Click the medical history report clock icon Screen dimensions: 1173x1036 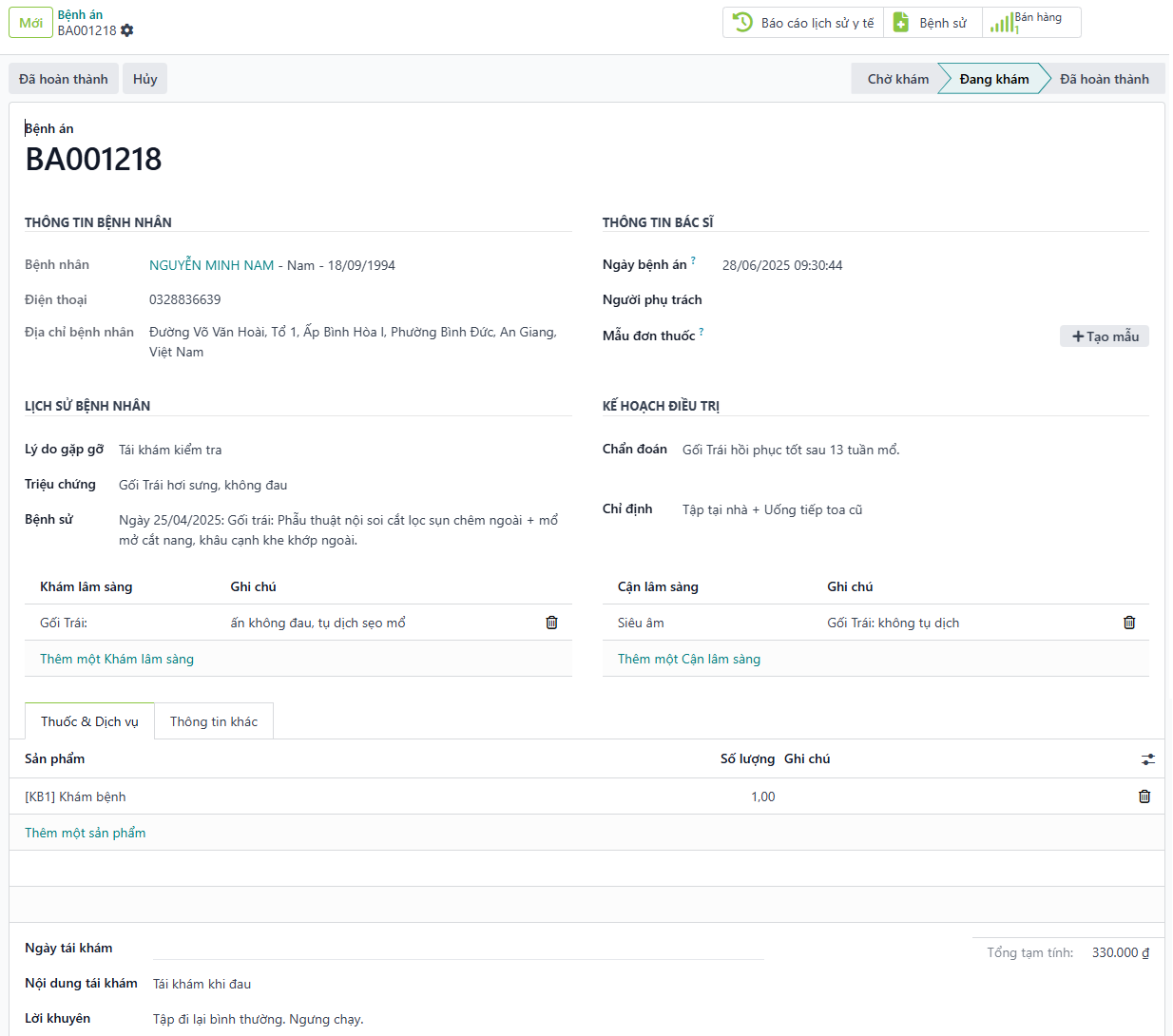coord(743,22)
